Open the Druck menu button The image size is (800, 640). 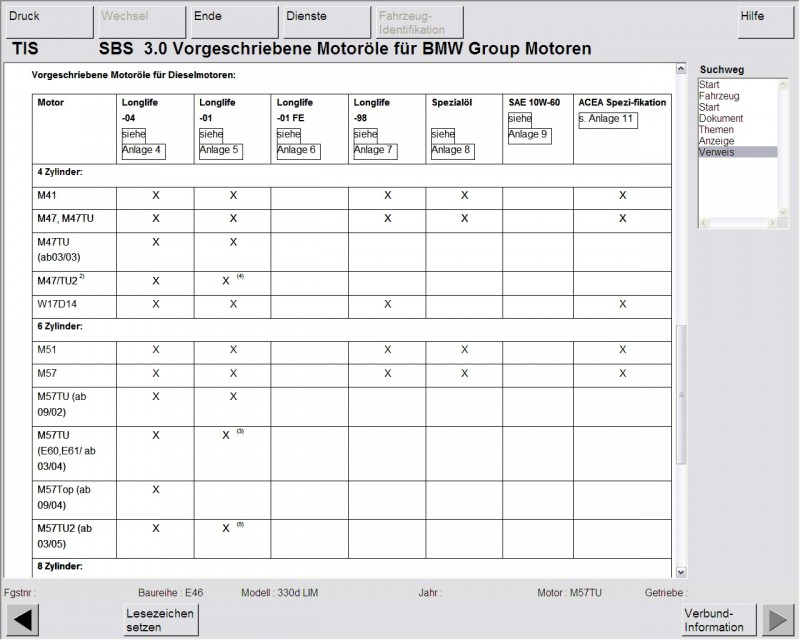coord(49,22)
